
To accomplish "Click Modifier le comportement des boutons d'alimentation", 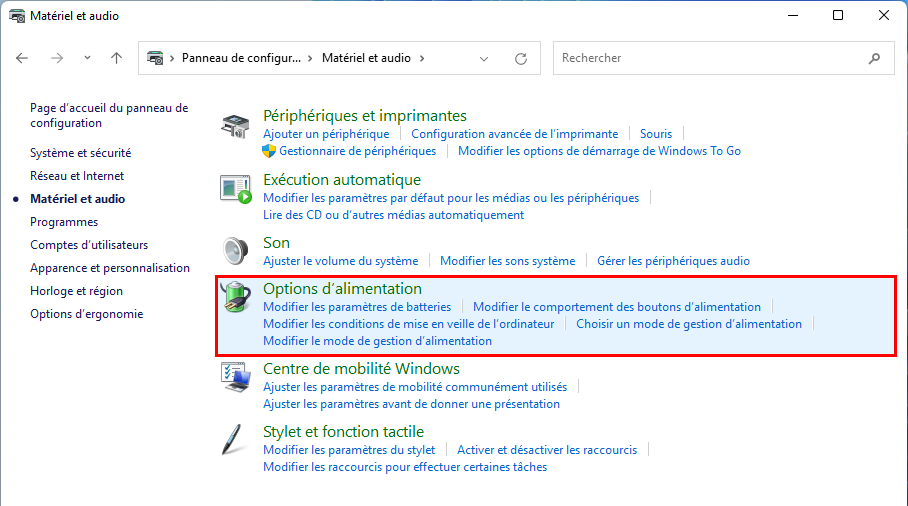I will click(x=617, y=307).
